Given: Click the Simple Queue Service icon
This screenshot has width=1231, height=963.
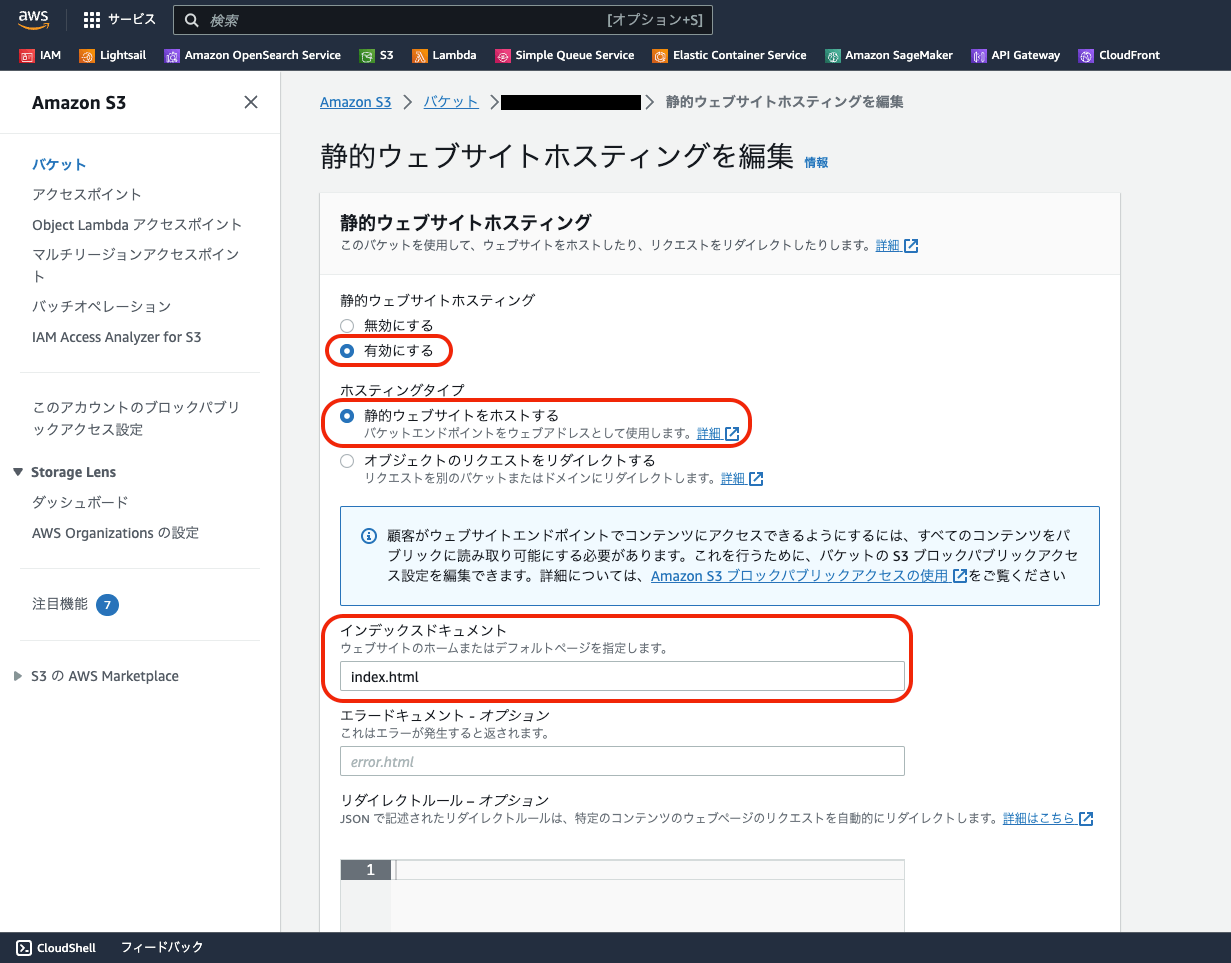Looking at the screenshot, I should [503, 56].
